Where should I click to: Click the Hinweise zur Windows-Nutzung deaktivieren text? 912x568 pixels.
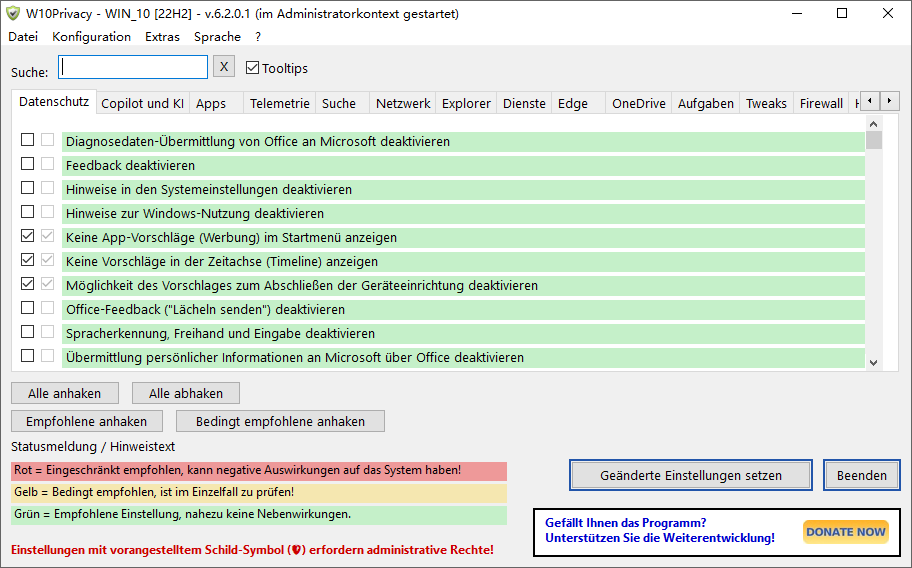tap(195, 213)
